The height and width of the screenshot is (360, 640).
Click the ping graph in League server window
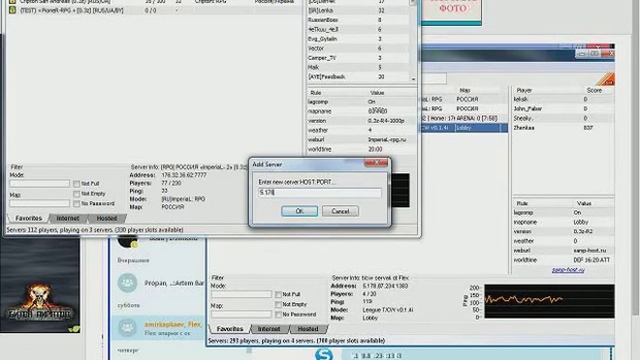pyautogui.click(x=549, y=301)
